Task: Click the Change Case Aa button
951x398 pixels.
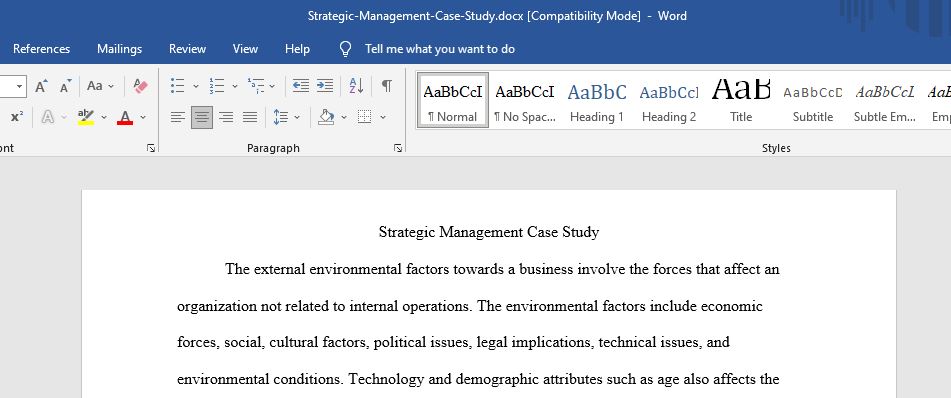Action: click(x=95, y=86)
